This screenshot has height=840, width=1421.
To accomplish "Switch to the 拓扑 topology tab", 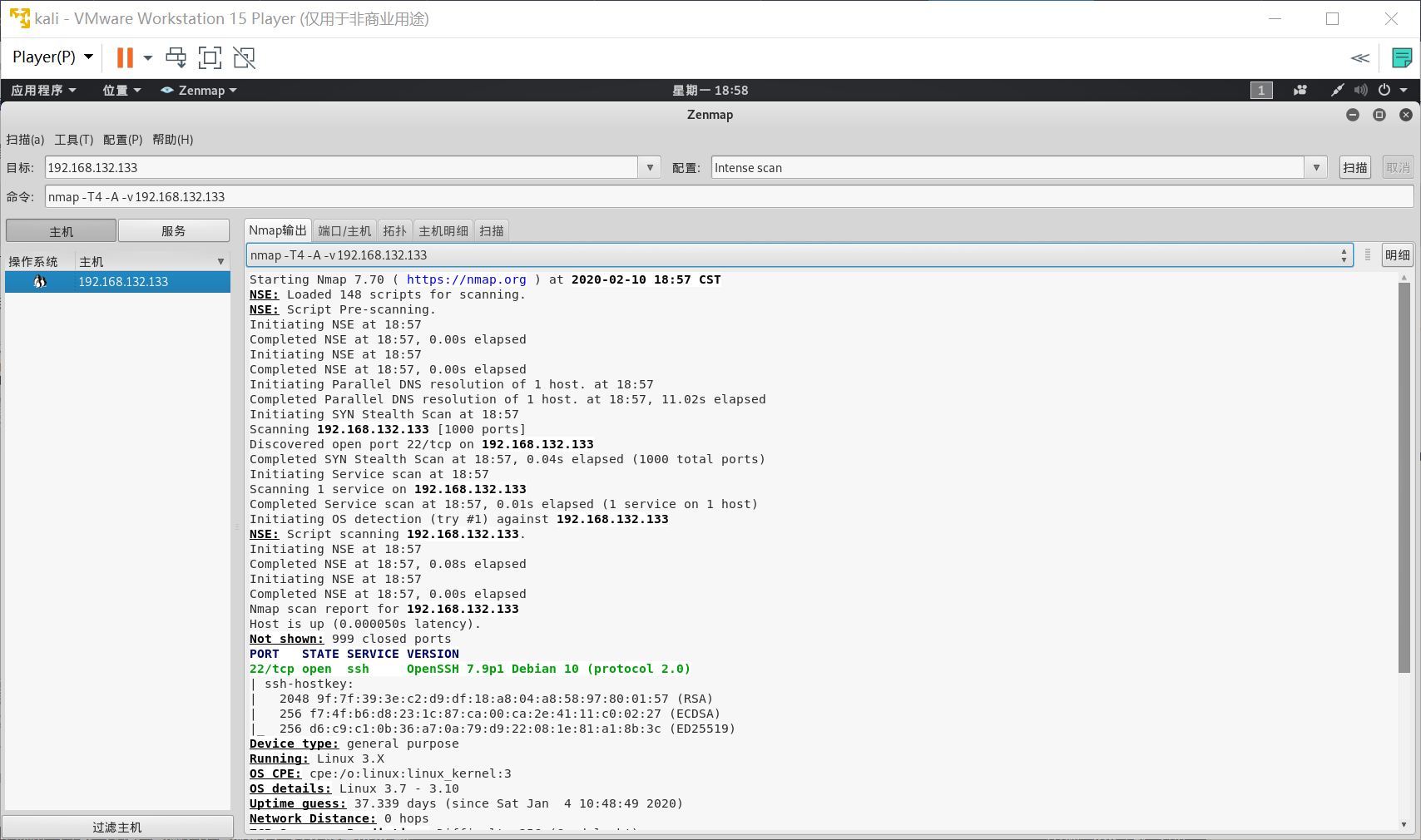I will pyautogui.click(x=394, y=230).
